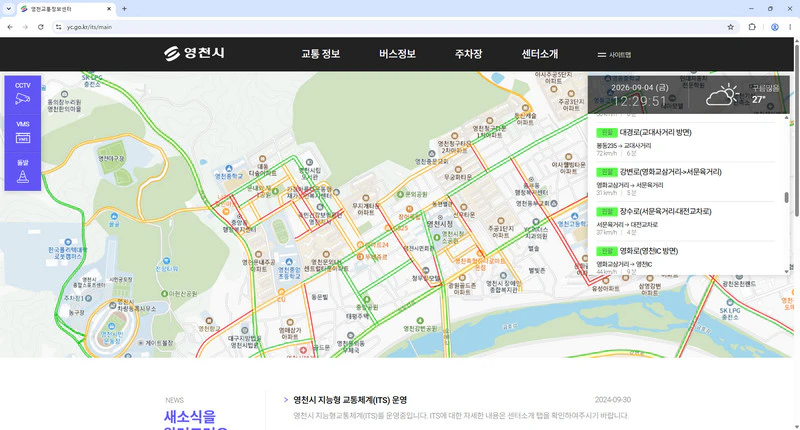Click the 중앙공원 park marker
Screen dimensions: 800x430
point(367,304)
